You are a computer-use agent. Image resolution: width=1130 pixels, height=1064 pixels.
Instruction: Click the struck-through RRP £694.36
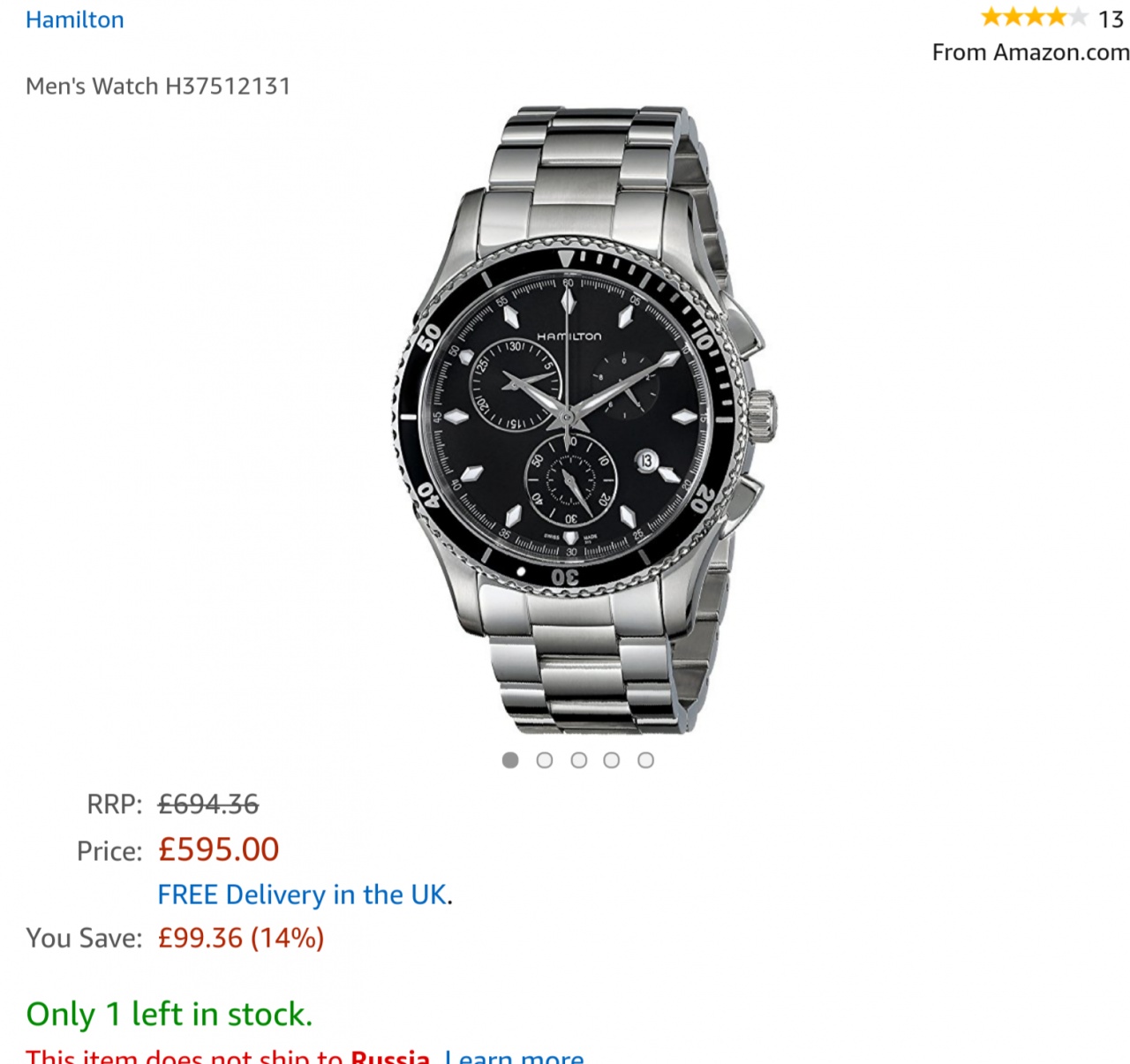208,804
